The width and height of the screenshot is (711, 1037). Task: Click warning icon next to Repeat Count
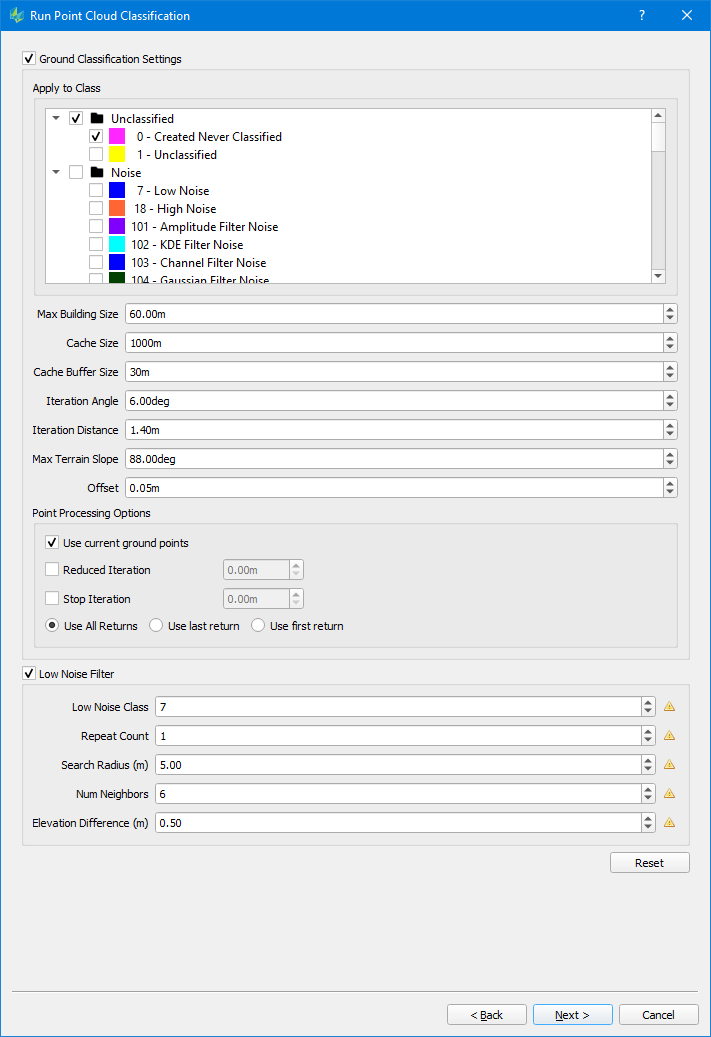[x=670, y=736]
